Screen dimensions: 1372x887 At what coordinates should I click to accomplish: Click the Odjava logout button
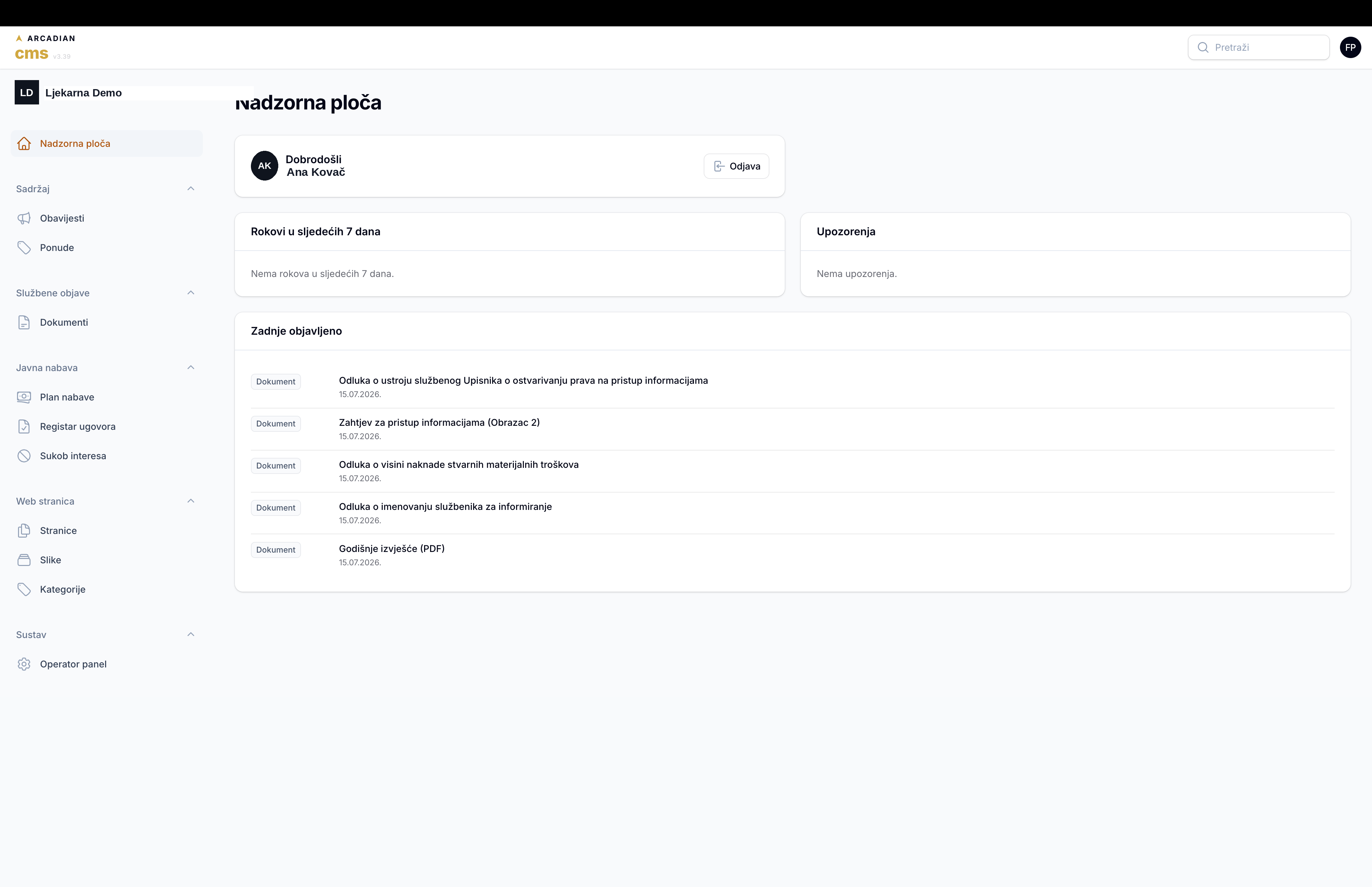tap(736, 167)
